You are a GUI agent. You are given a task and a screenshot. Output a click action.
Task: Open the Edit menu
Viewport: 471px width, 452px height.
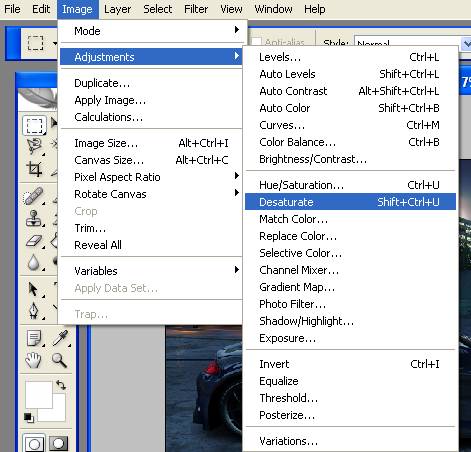[x=41, y=9]
